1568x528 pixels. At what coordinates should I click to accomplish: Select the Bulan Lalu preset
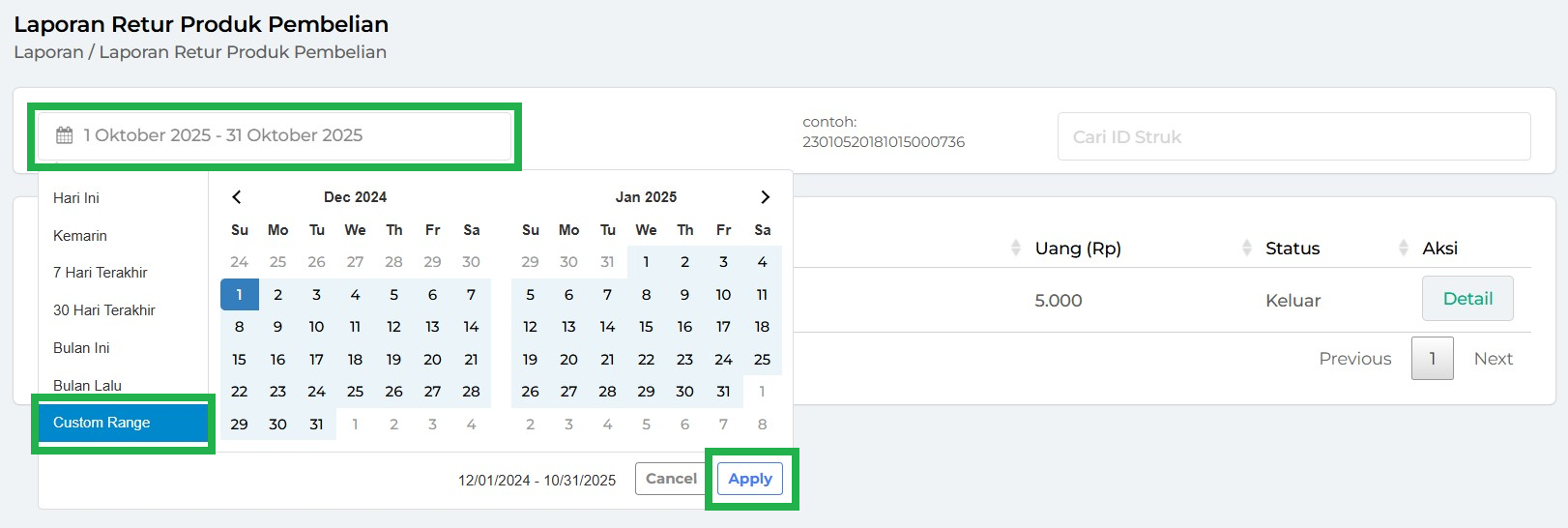[x=88, y=385]
